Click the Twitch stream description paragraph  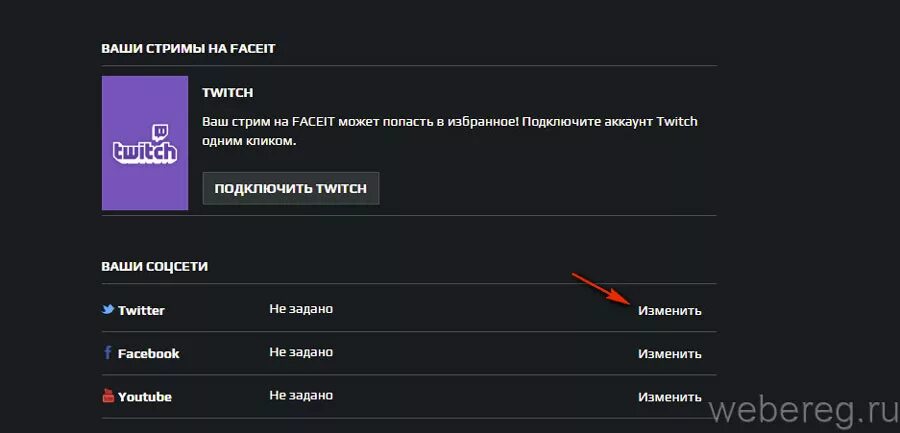(x=449, y=131)
